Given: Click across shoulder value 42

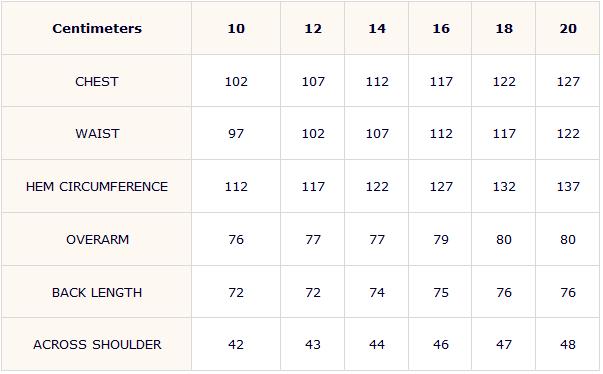Looking at the screenshot, I should pos(236,345).
